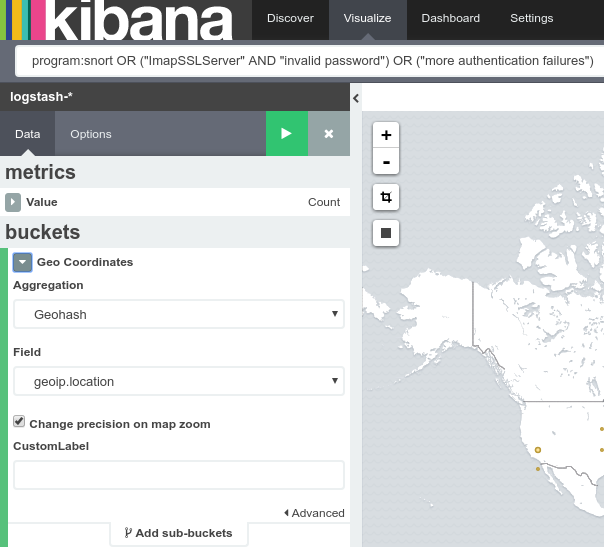Collapse the Geo Coordinates bucket

click(22, 262)
